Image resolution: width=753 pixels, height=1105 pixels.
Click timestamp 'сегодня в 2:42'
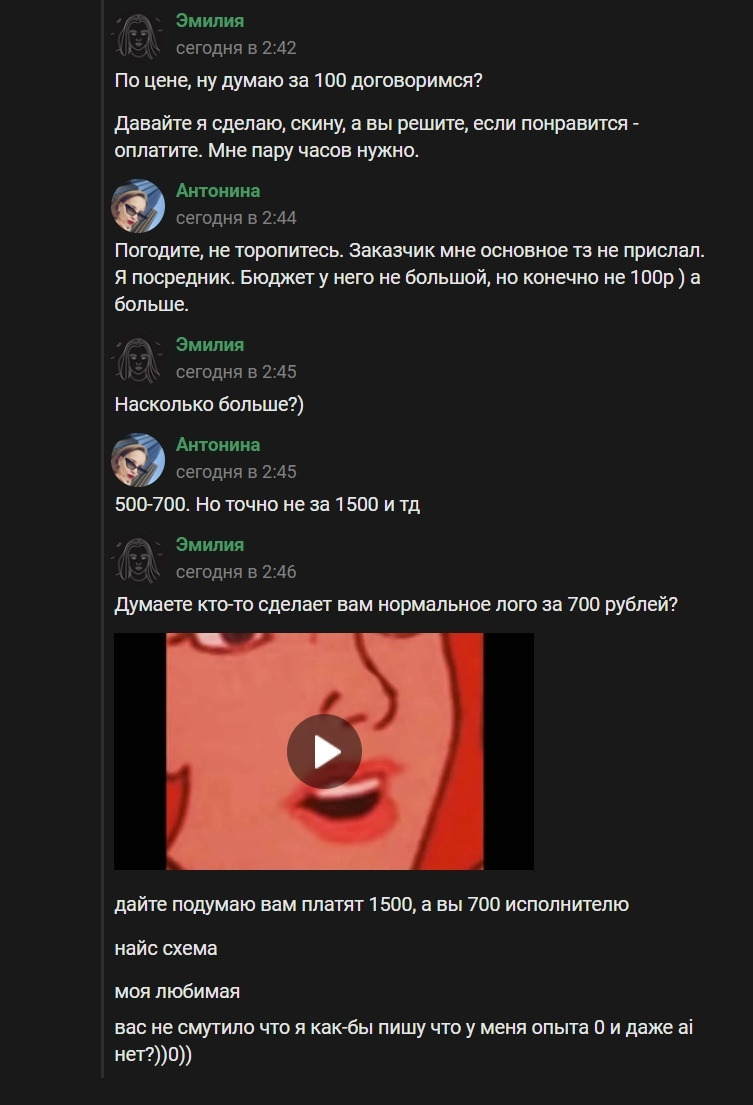(236, 48)
